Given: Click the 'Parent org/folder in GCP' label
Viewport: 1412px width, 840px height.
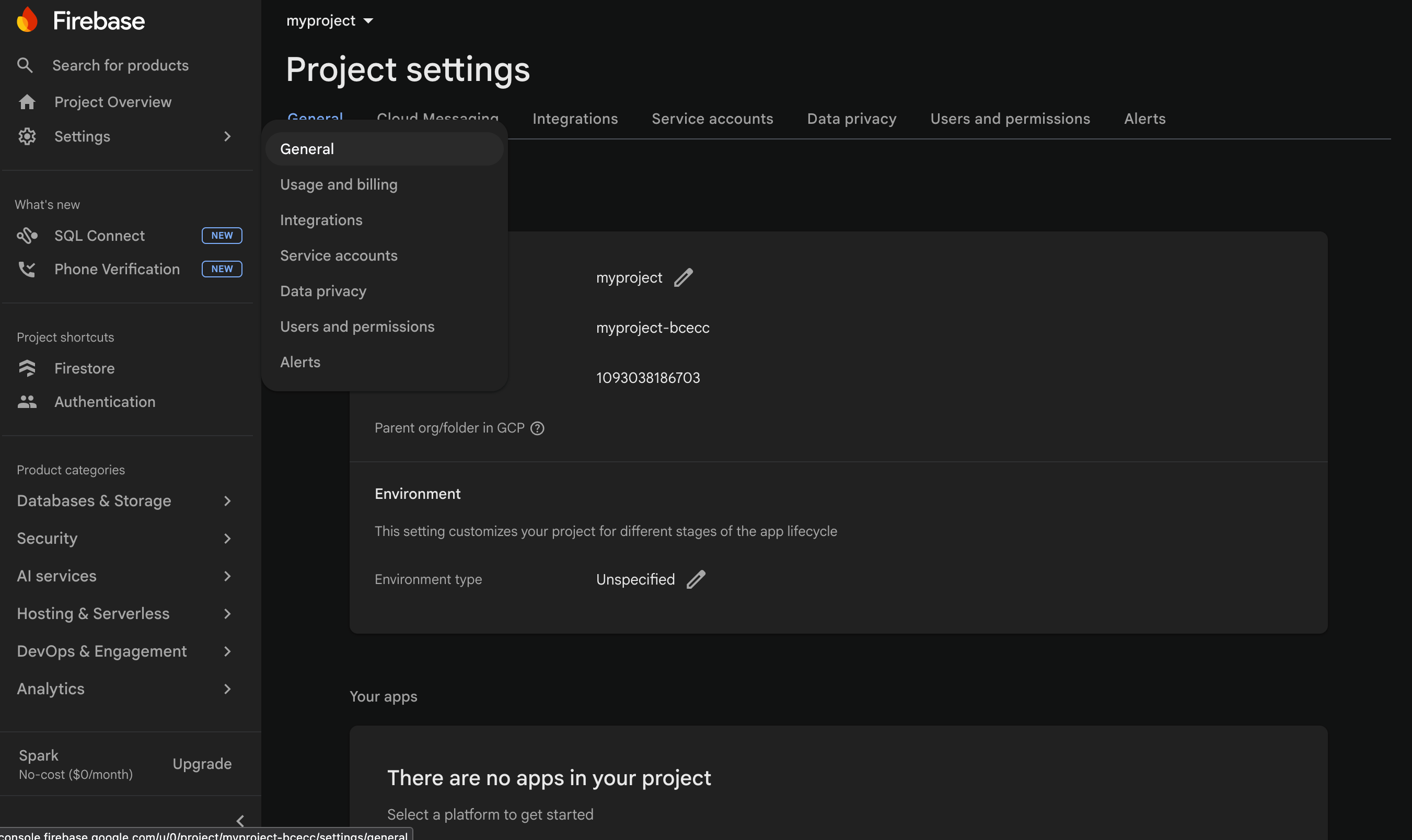Looking at the screenshot, I should point(449,428).
